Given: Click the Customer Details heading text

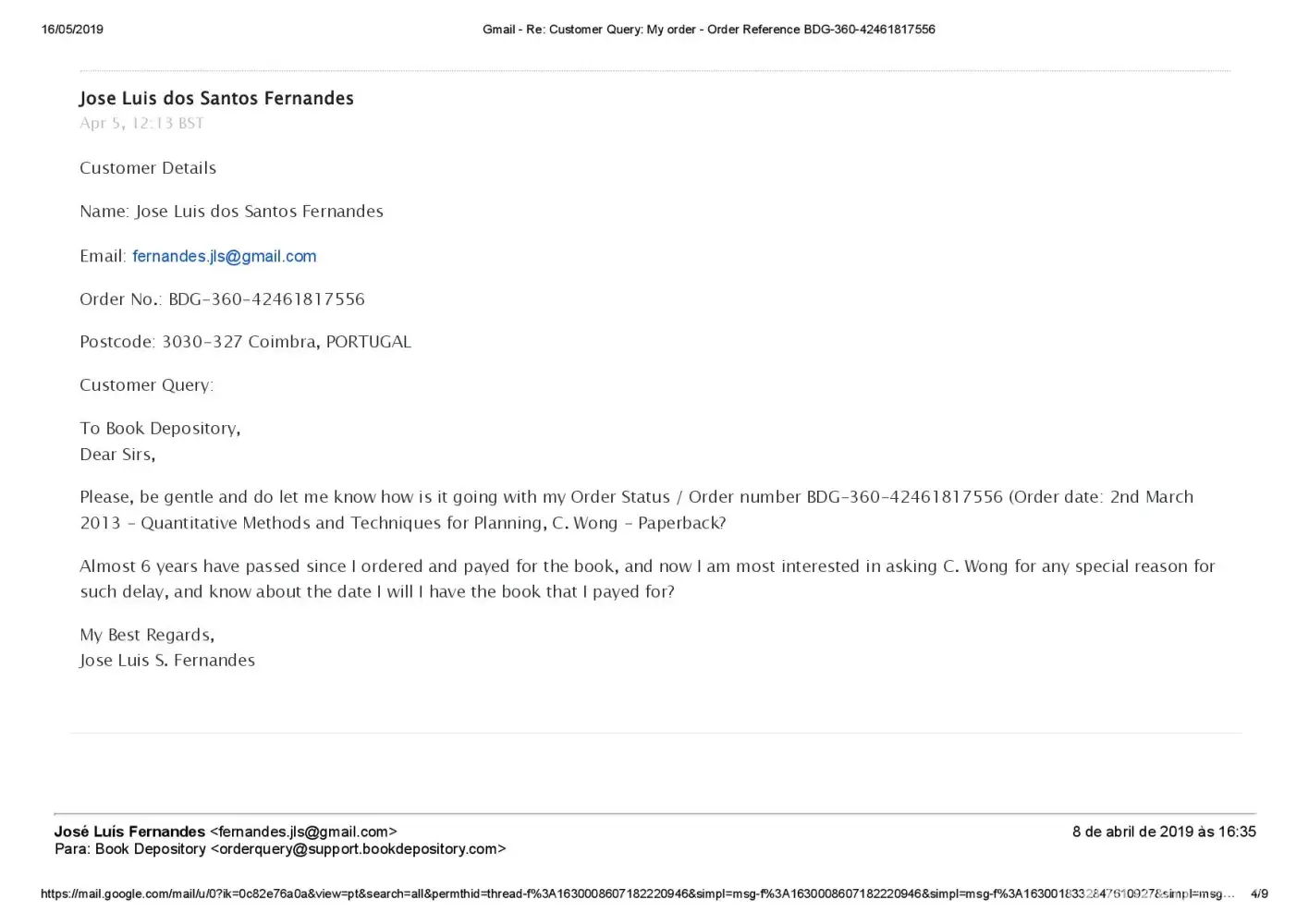Looking at the screenshot, I should click(148, 167).
